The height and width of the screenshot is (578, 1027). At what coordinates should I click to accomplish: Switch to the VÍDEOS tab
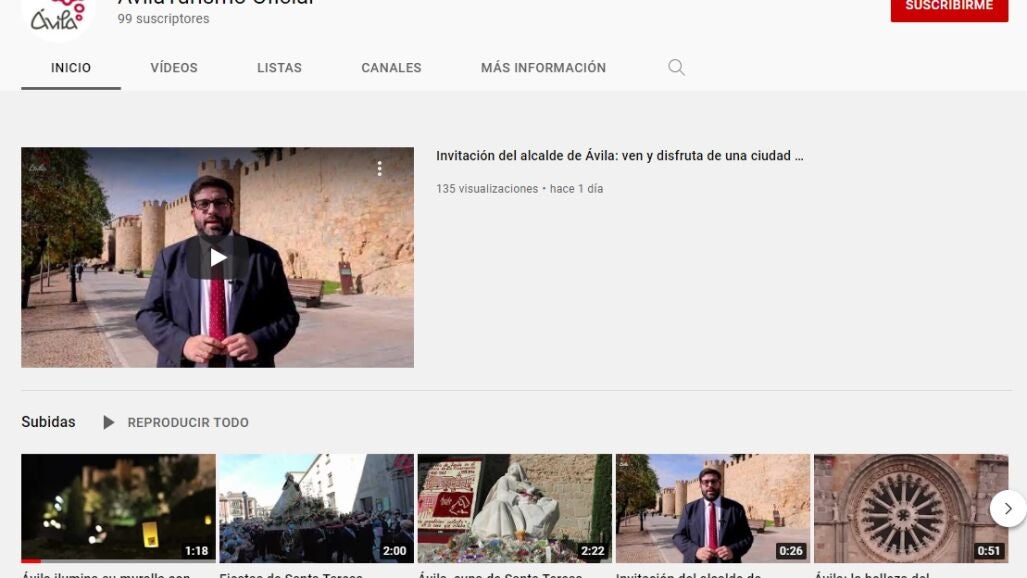(174, 68)
